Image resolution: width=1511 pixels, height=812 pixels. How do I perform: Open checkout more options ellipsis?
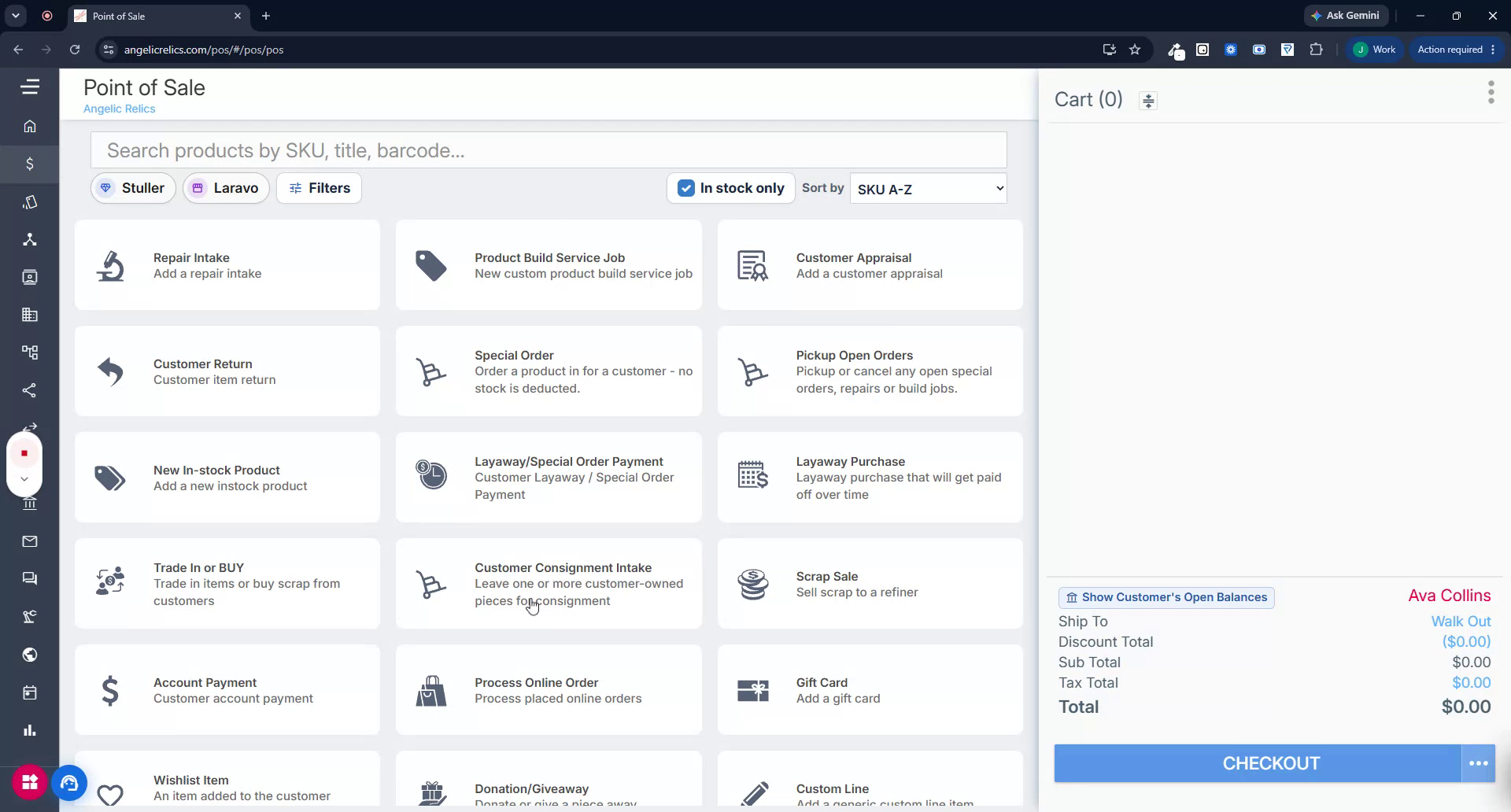(1478, 763)
